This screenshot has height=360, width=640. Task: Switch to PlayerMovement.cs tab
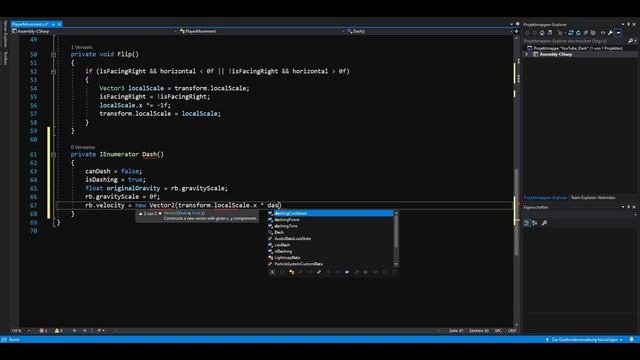30,24
